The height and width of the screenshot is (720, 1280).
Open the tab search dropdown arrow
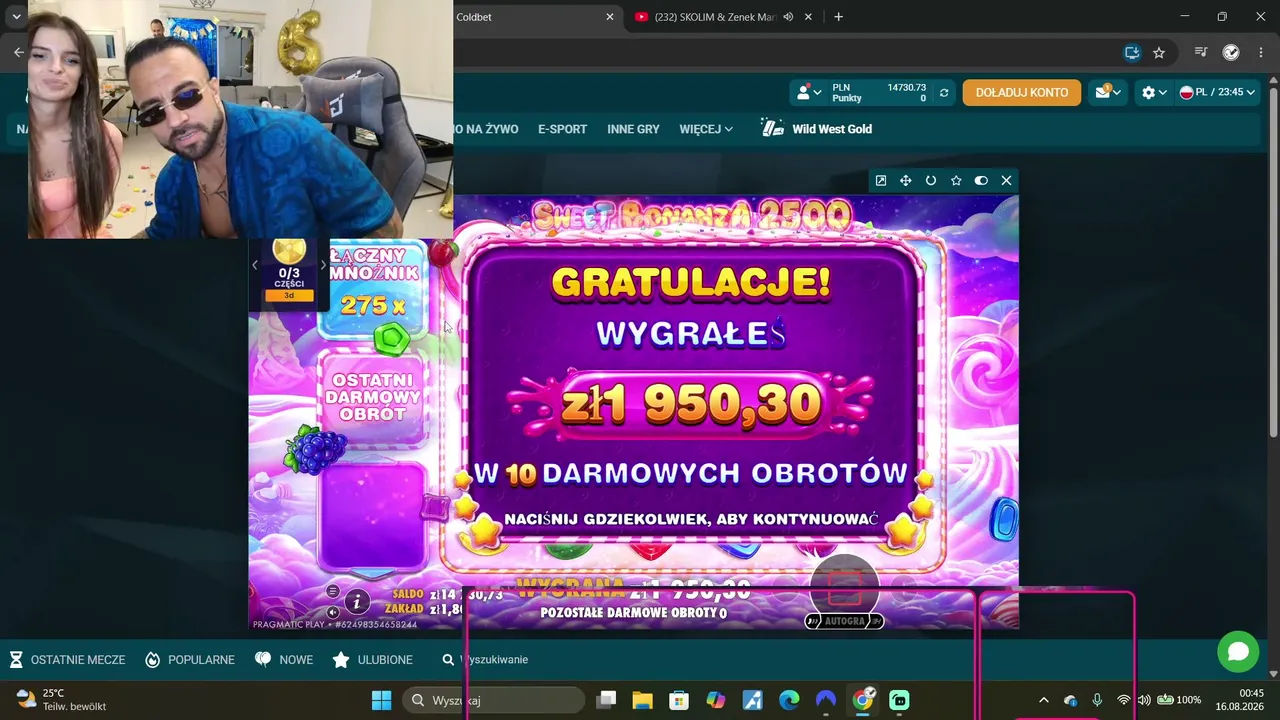tap(16, 17)
